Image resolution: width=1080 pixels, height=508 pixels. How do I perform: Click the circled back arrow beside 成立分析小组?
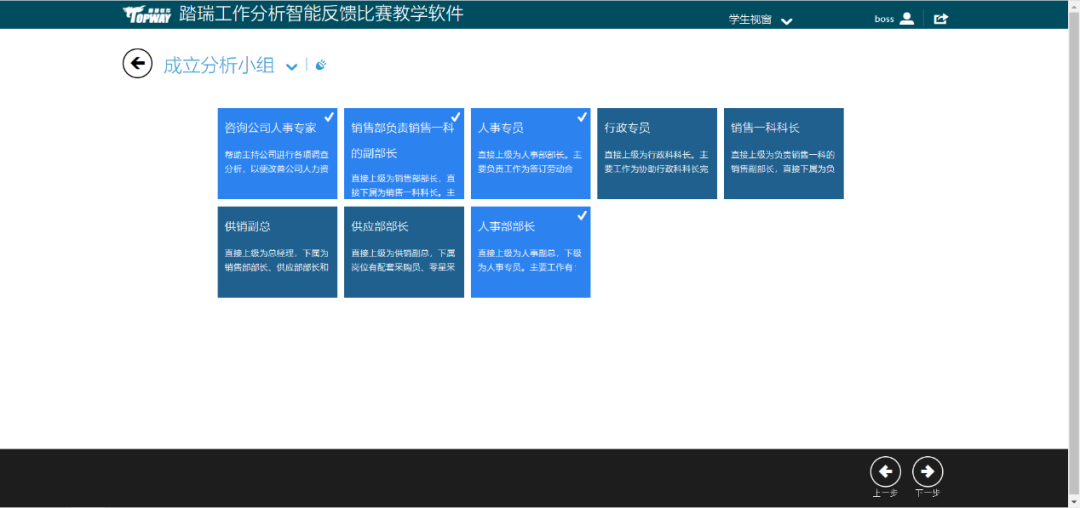pos(137,63)
